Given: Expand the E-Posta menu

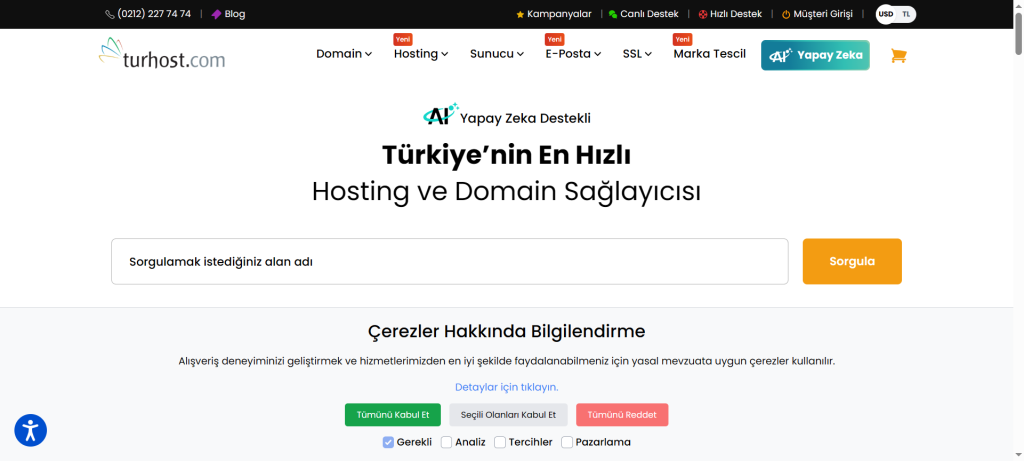Looking at the screenshot, I should point(573,54).
